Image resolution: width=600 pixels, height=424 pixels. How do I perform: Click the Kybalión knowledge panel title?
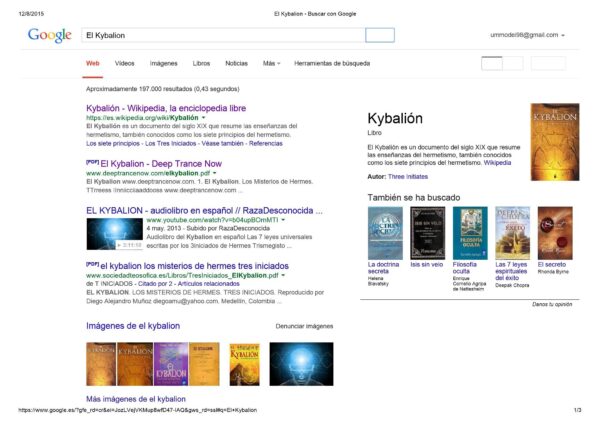point(395,119)
